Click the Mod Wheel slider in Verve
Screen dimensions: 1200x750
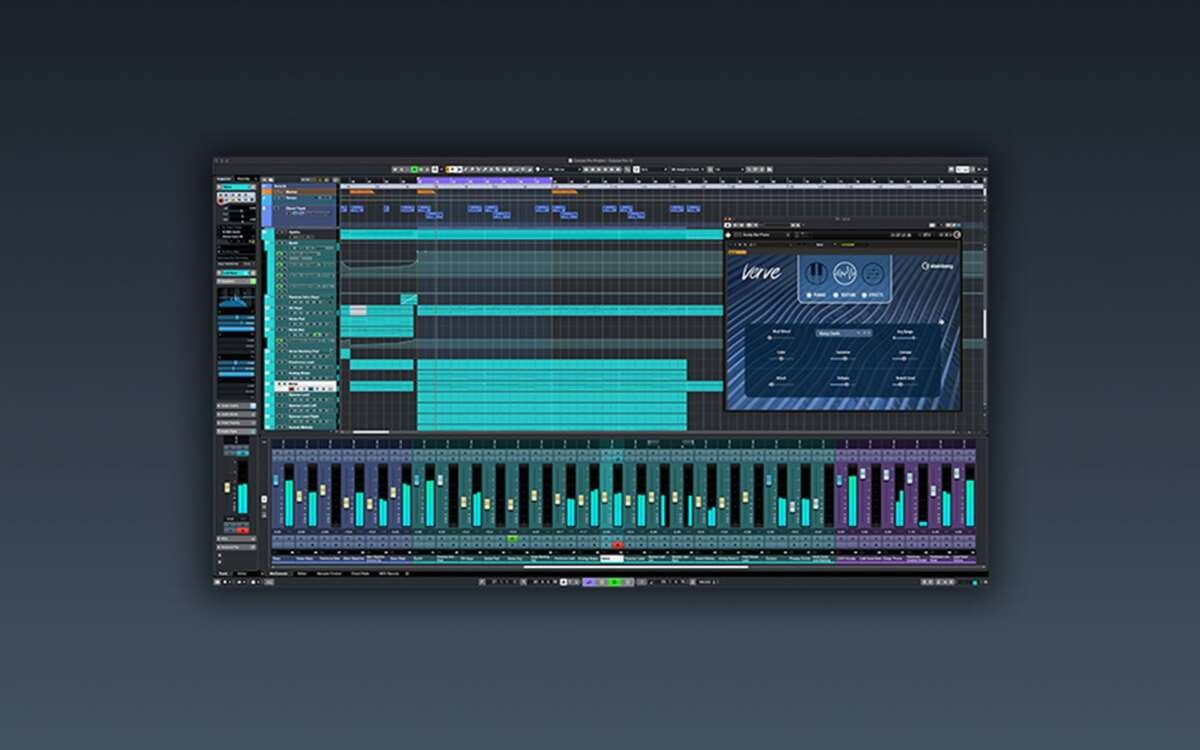(781, 340)
